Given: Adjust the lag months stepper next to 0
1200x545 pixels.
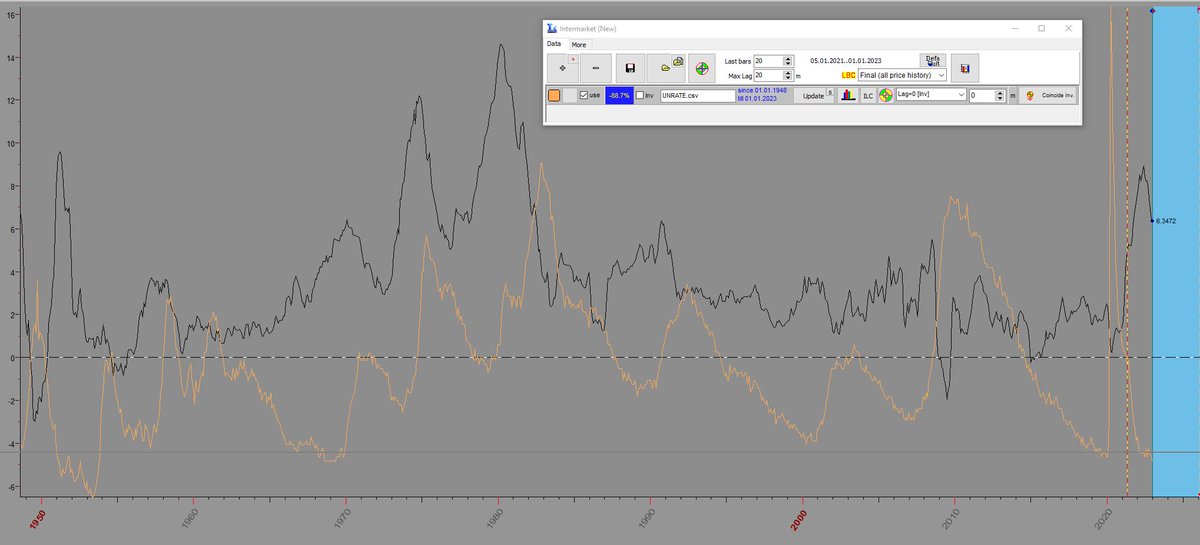Looking at the screenshot, I should tap(999, 95).
